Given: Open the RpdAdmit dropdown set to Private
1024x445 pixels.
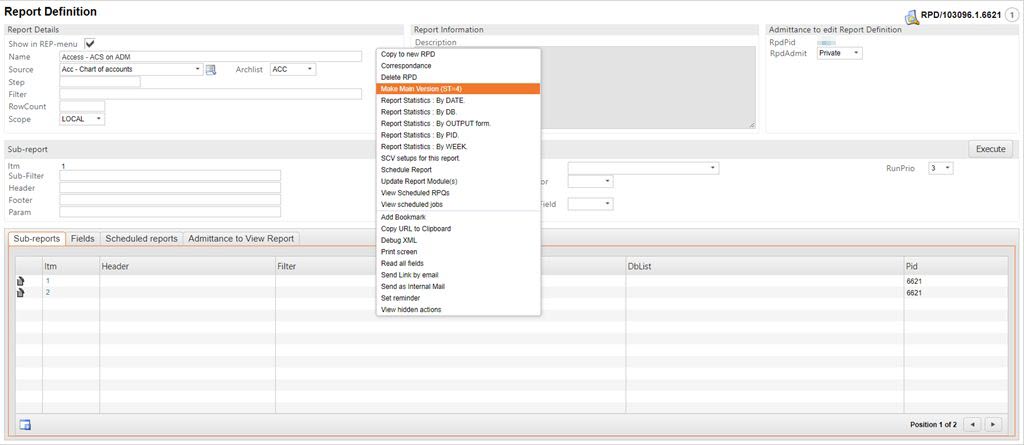Looking at the screenshot, I should pos(839,54).
